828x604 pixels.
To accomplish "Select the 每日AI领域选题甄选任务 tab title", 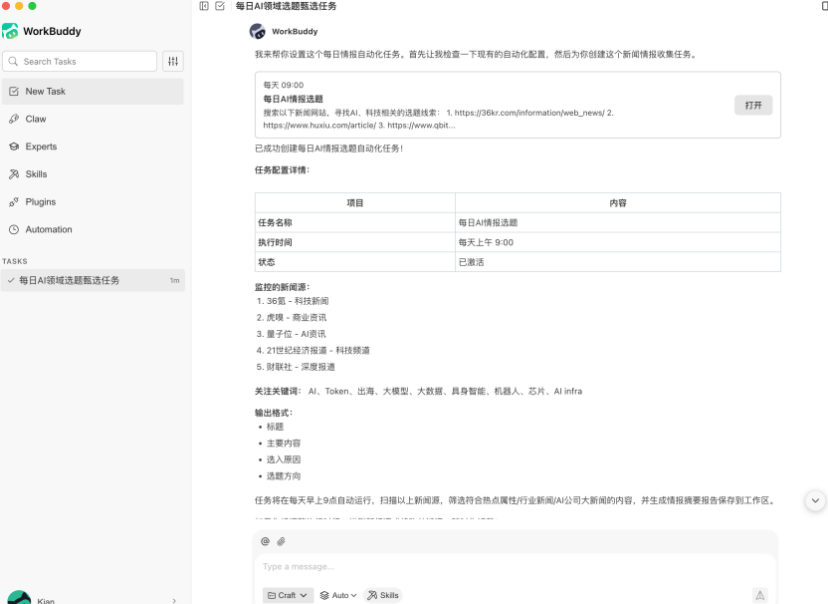I will click(x=284, y=6).
